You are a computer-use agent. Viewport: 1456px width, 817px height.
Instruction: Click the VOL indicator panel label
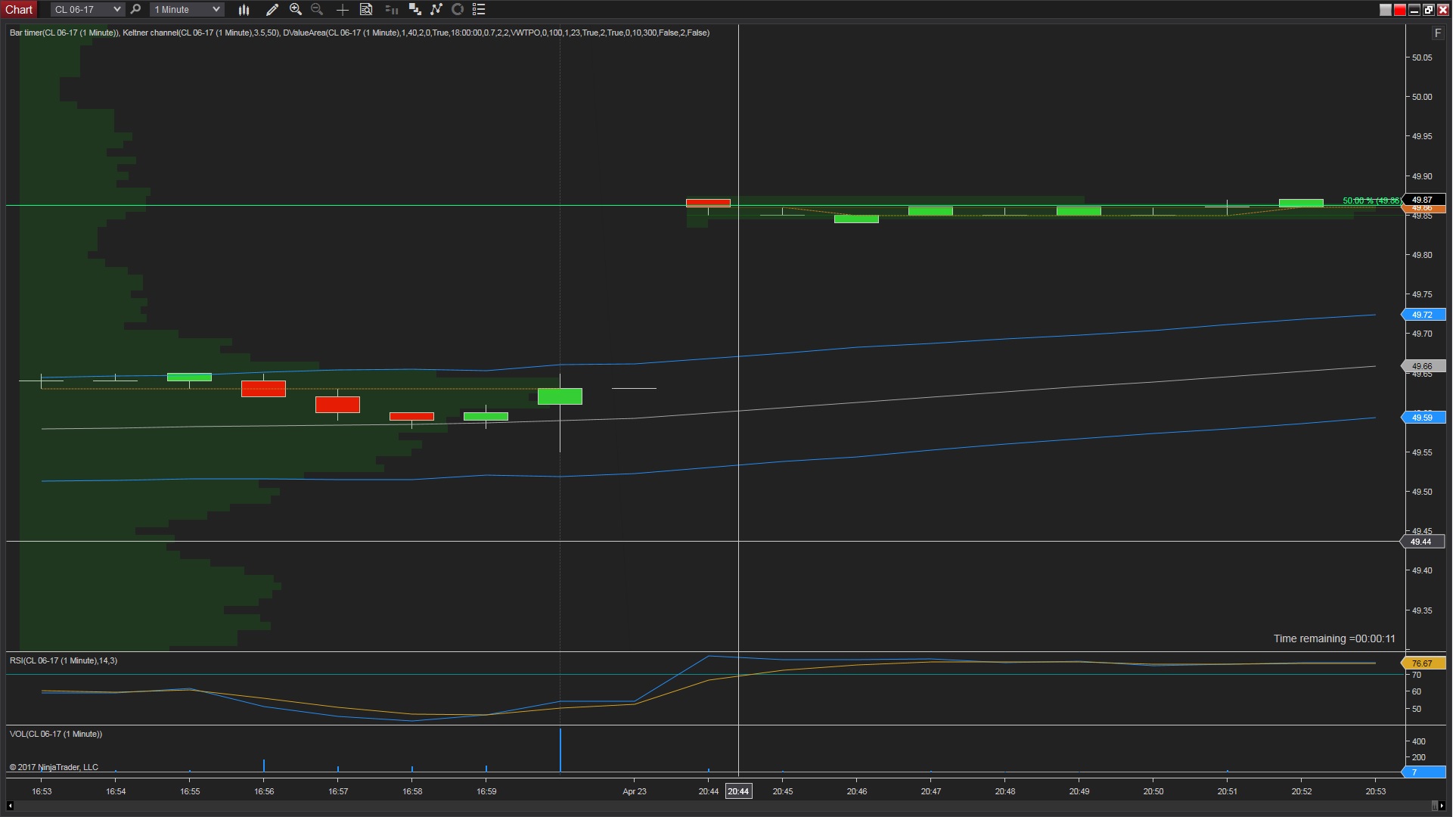point(55,734)
